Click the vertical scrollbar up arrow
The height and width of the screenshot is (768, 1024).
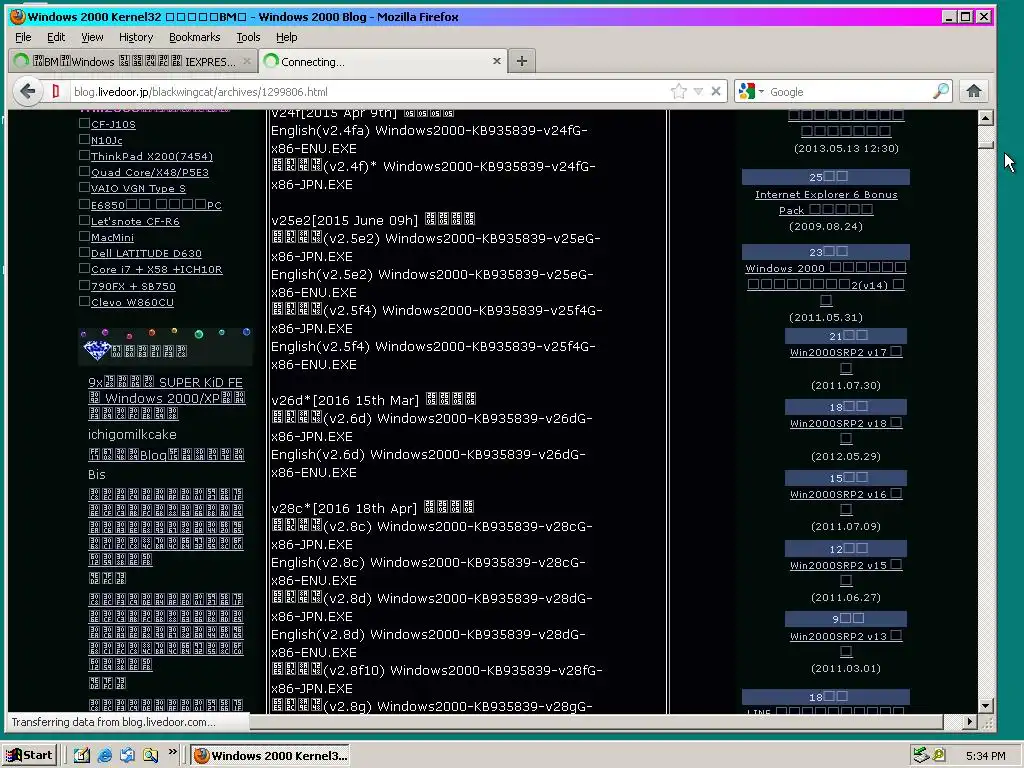coord(985,118)
